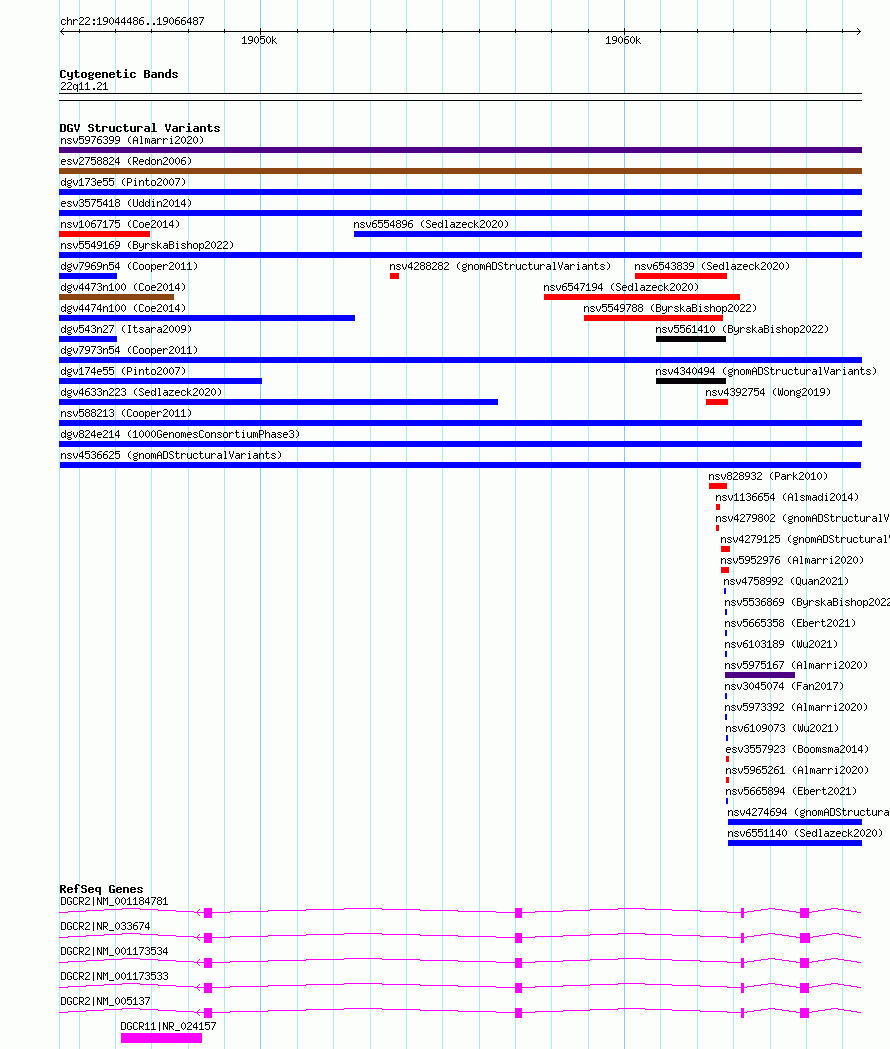Image resolution: width=890 pixels, height=1049 pixels.
Task: Open nsv4758992 (Quan2021) label
Action: [786, 582]
